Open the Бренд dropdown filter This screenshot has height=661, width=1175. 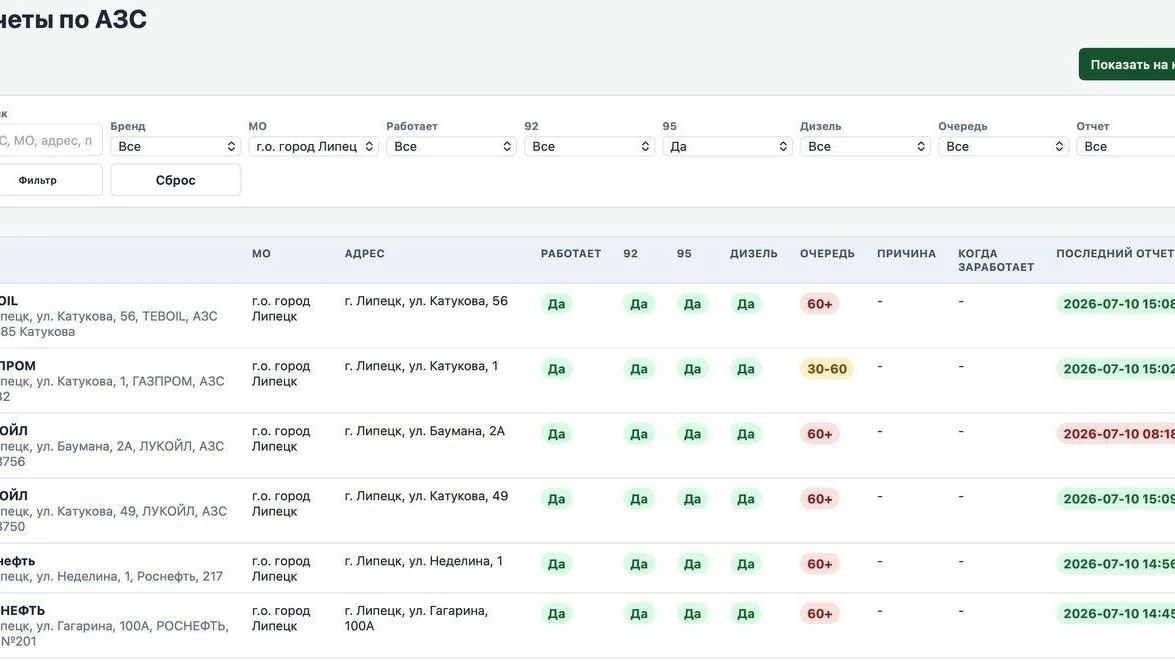[175, 146]
